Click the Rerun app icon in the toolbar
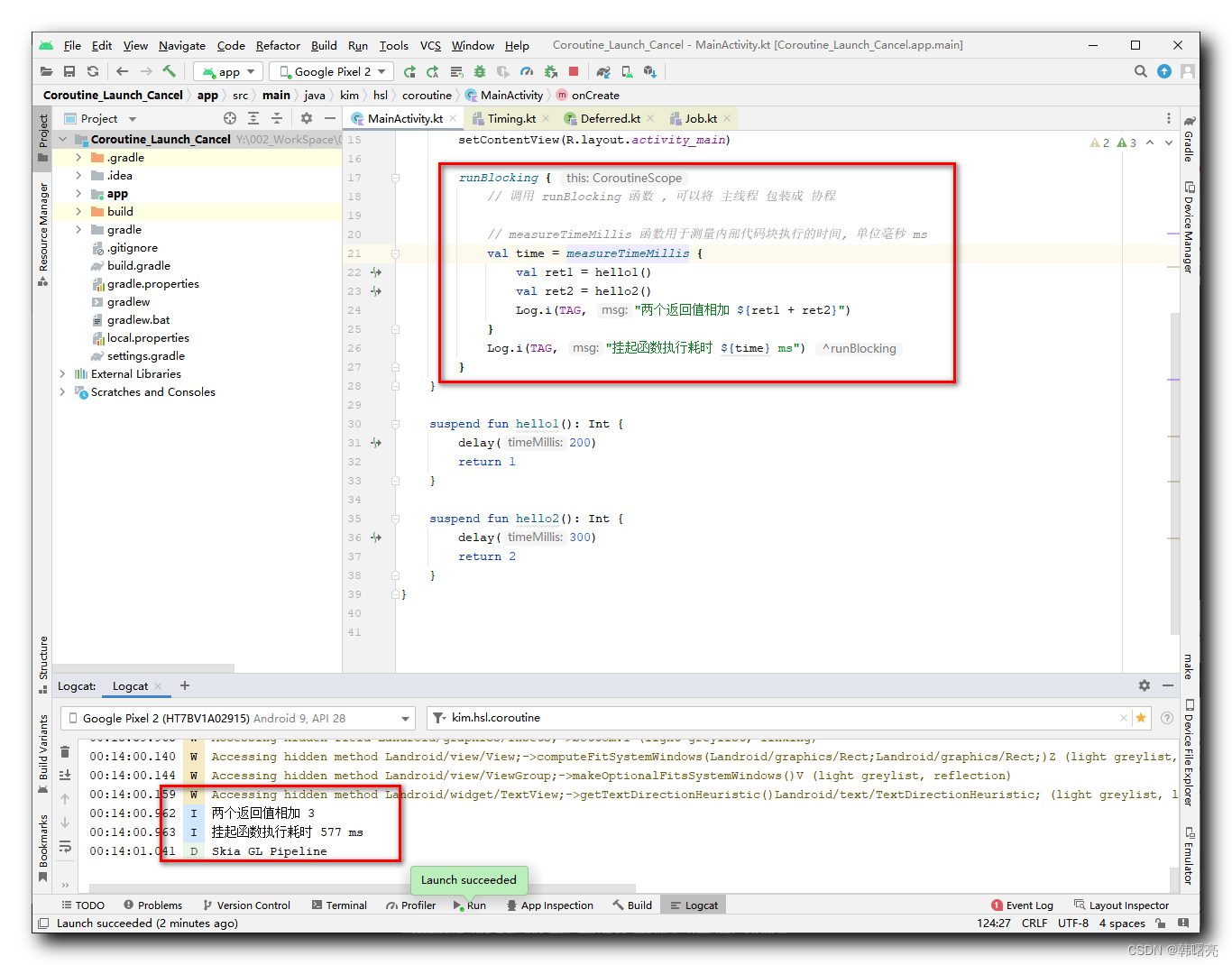The width and height of the screenshot is (1232, 965). click(x=409, y=71)
